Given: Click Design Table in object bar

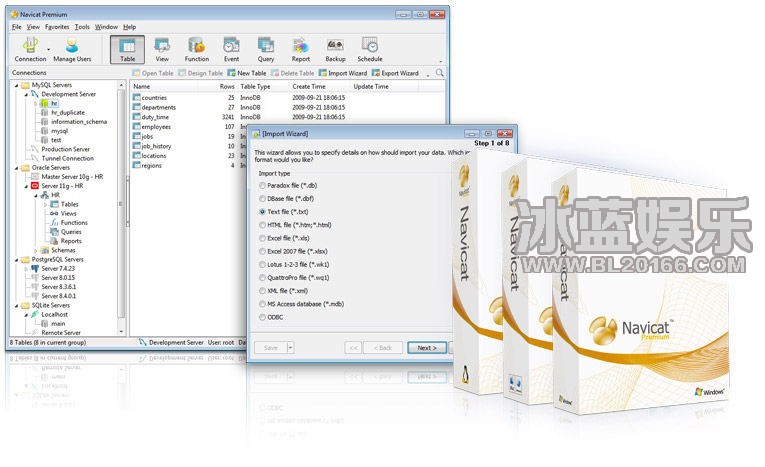Looking at the screenshot, I should tap(201, 73).
